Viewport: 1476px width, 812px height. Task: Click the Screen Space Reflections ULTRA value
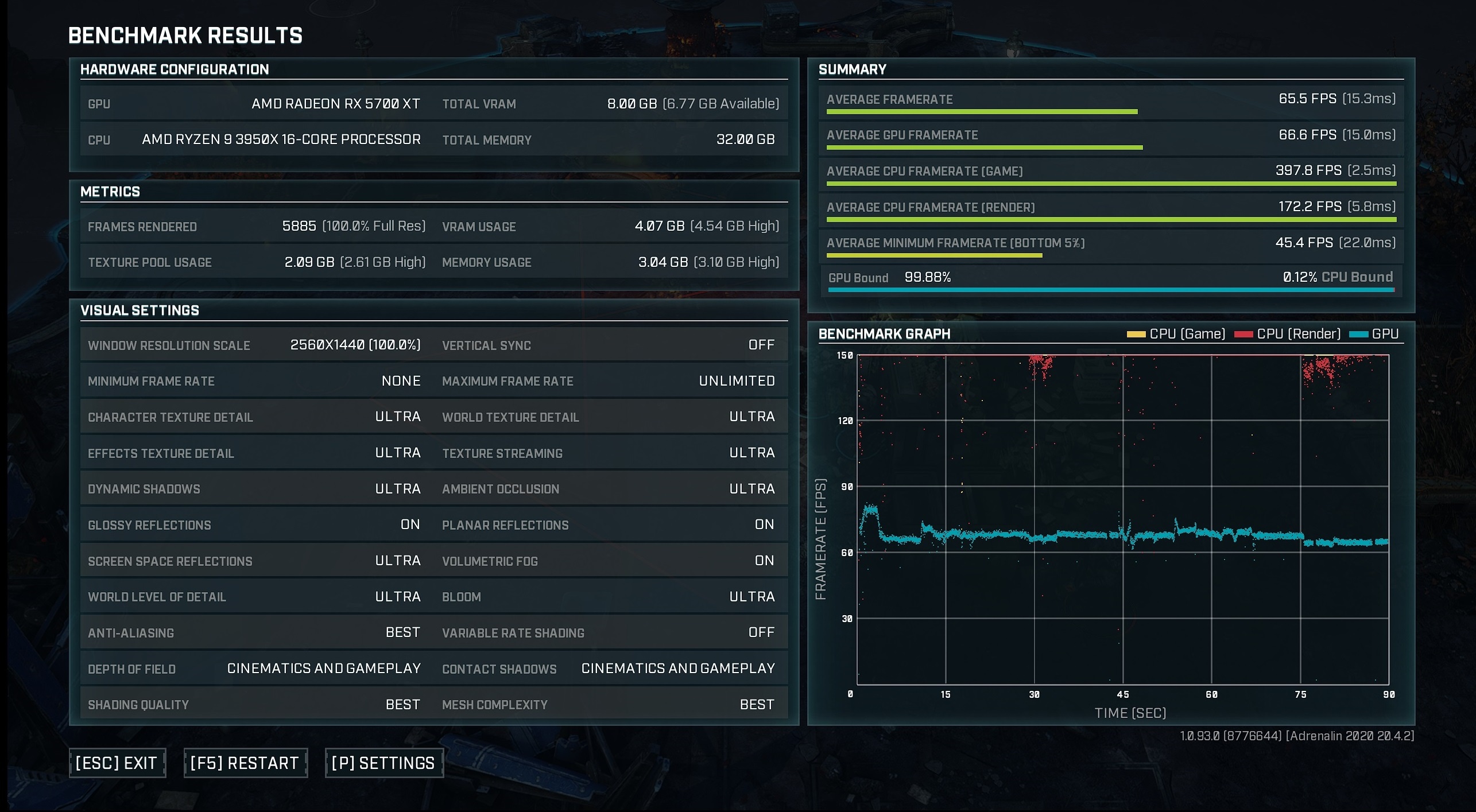398,561
